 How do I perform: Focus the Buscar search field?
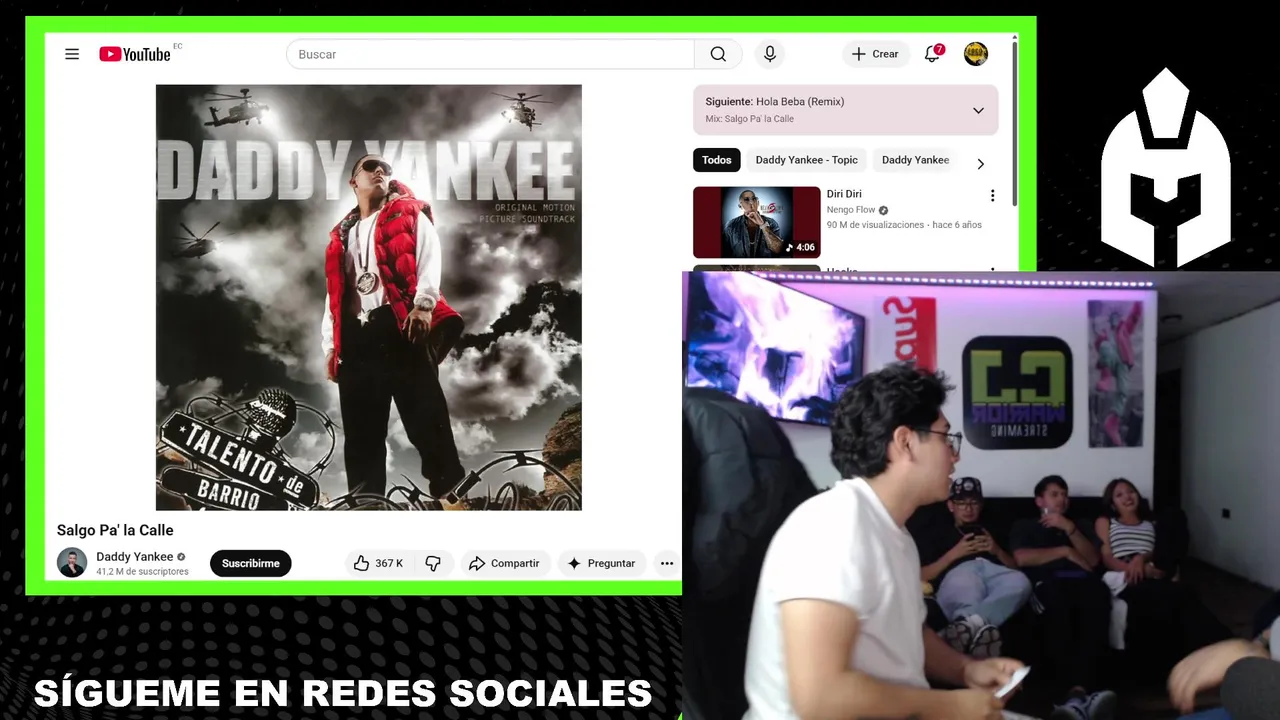pos(490,54)
